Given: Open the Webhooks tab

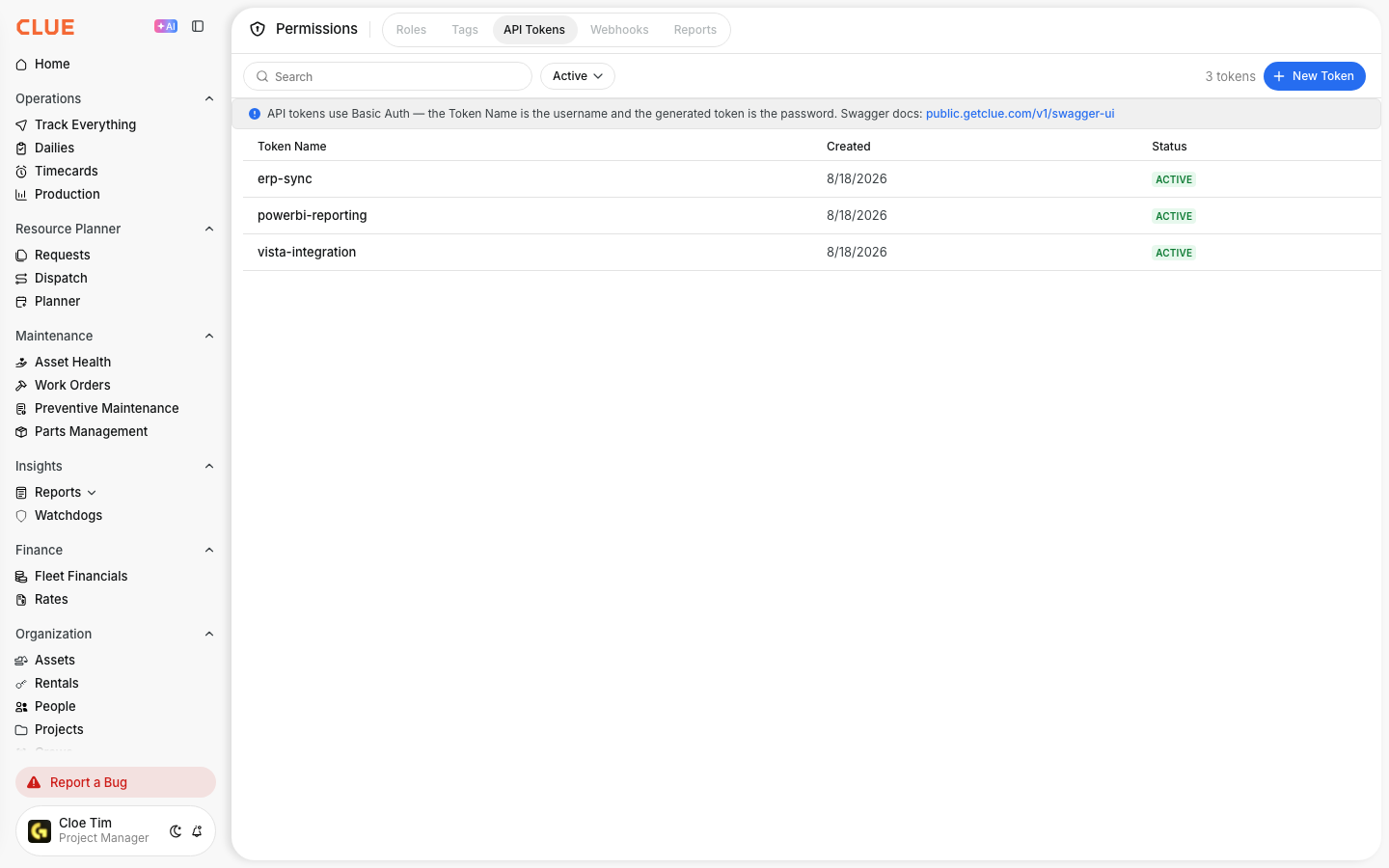Looking at the screenshot, I should coord(619,30).
